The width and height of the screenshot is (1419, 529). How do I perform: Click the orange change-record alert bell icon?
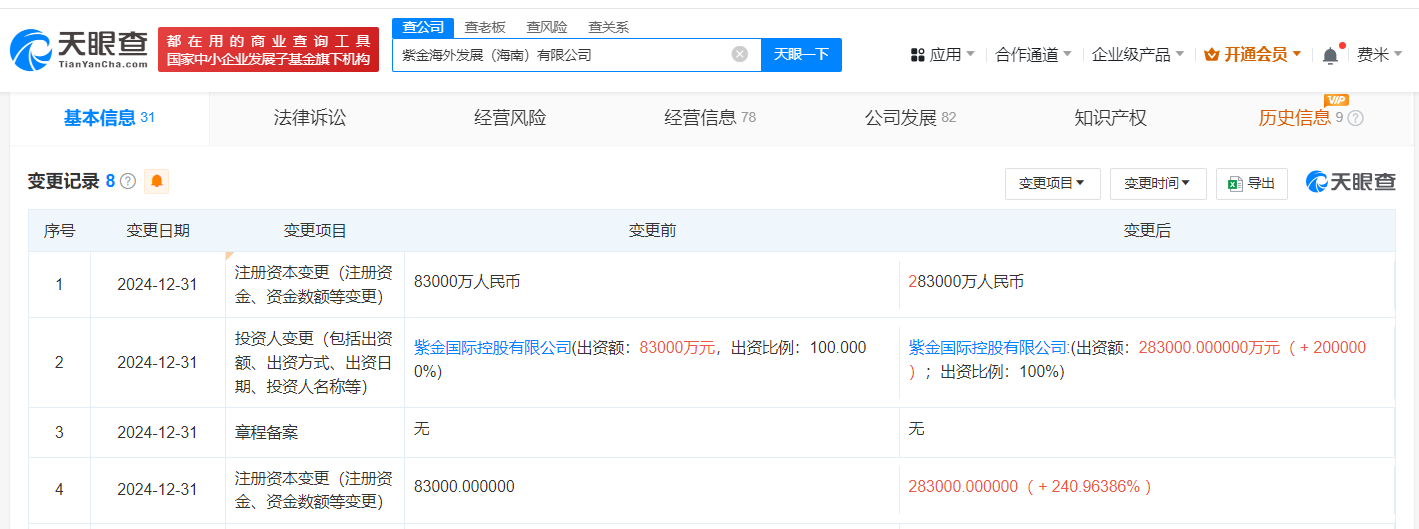point(157,182)
